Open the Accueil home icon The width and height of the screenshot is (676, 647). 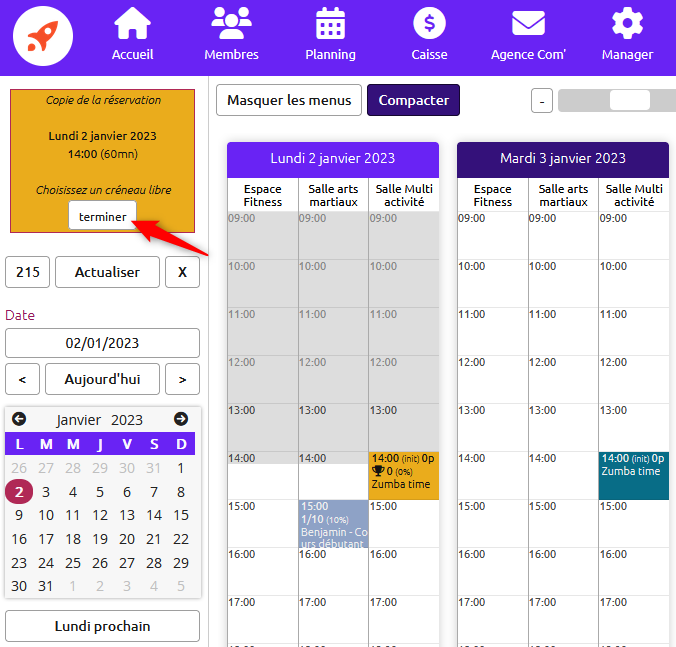pos(132,24)
